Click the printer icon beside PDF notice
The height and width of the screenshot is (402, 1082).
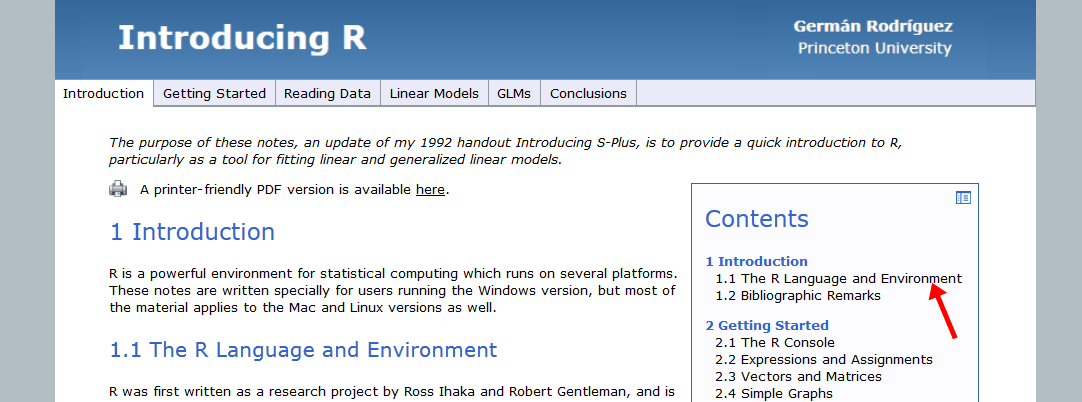[x=118, y=188]
